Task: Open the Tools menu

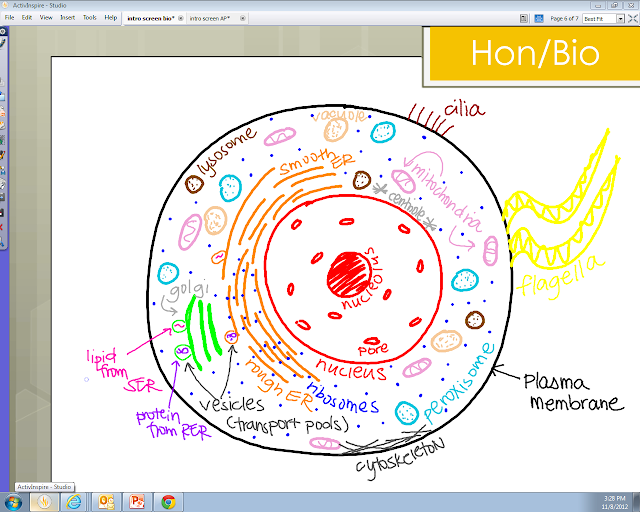Action: 89,18
